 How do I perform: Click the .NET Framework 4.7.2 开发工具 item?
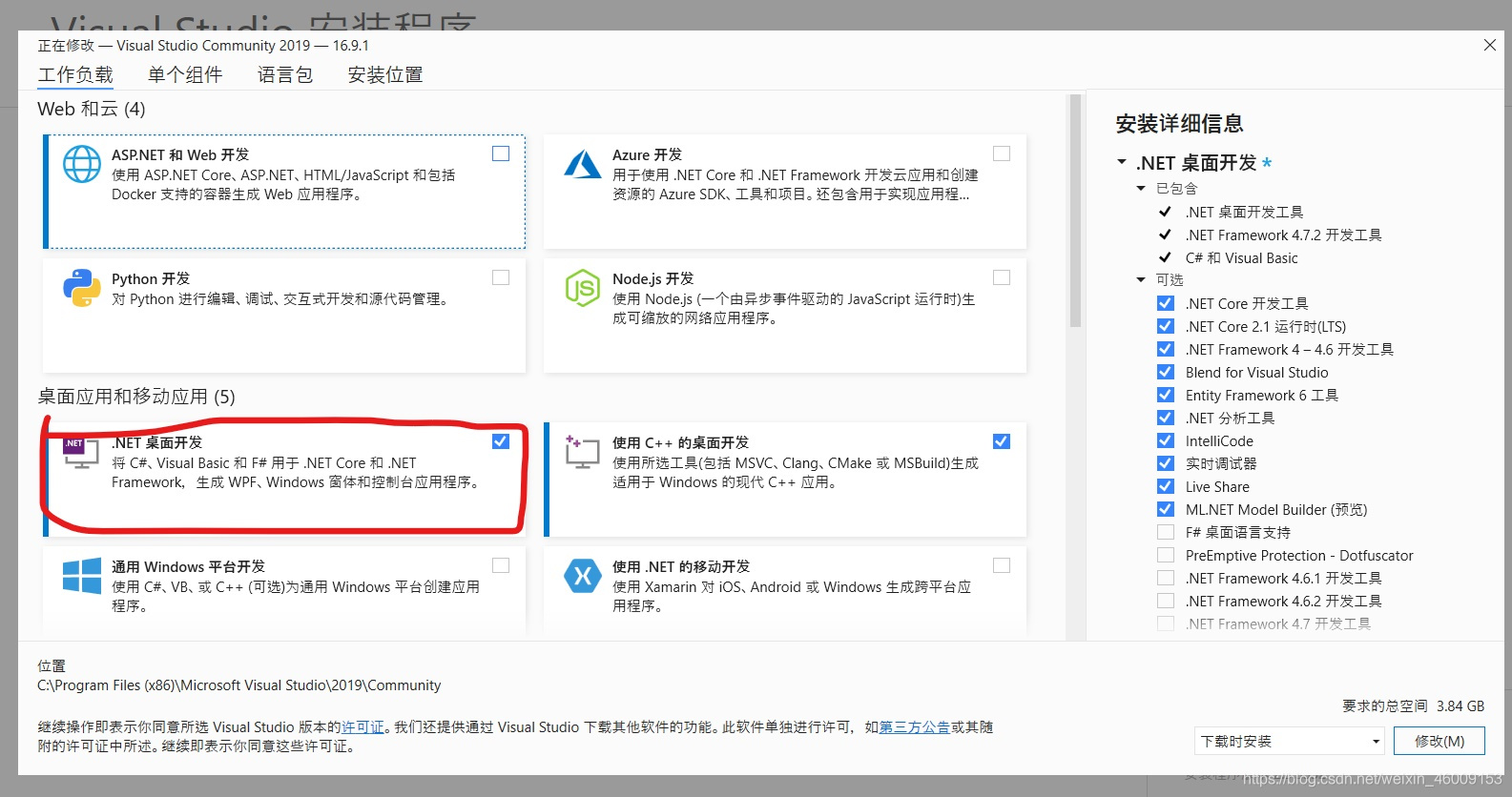pyautogui.click(x=1283, y=235)
